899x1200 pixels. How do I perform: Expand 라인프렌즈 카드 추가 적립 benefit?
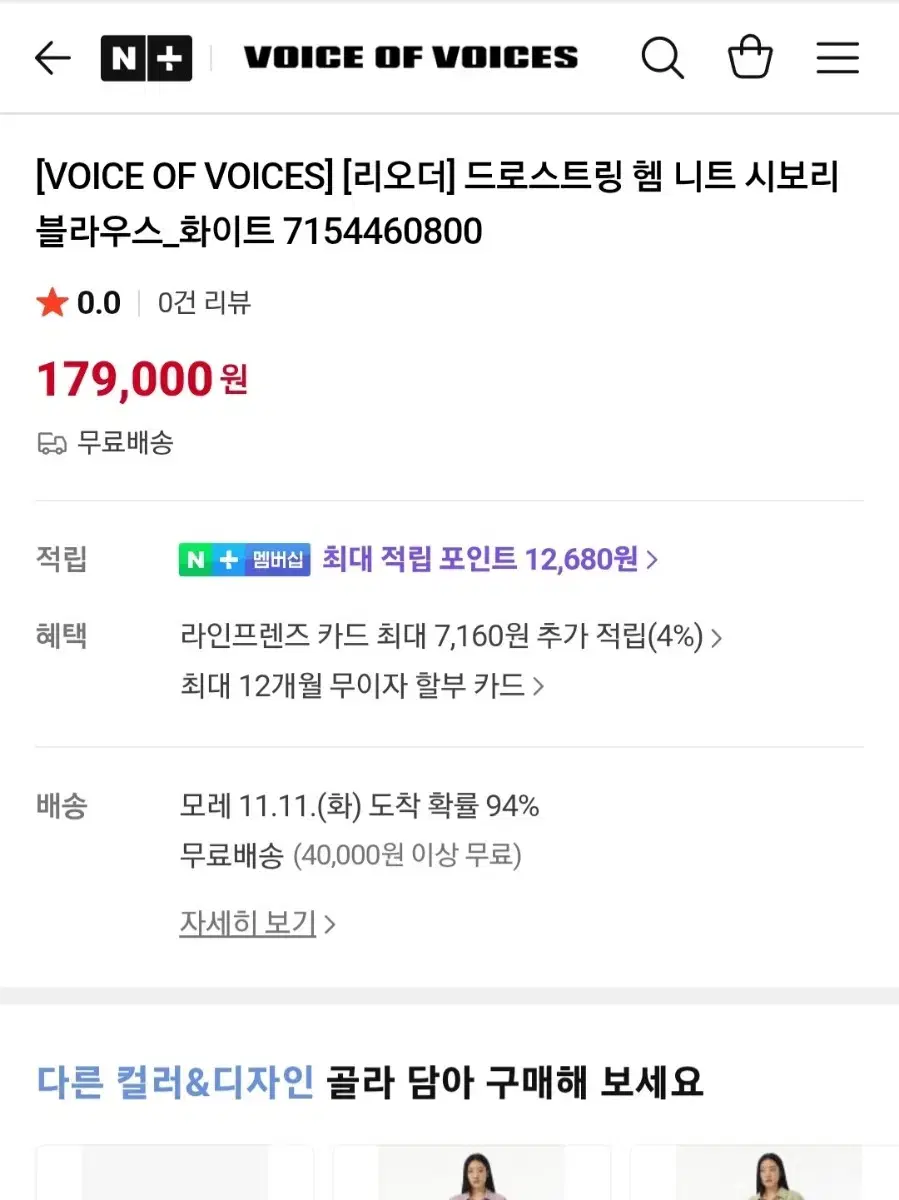[x=451, y=636]
